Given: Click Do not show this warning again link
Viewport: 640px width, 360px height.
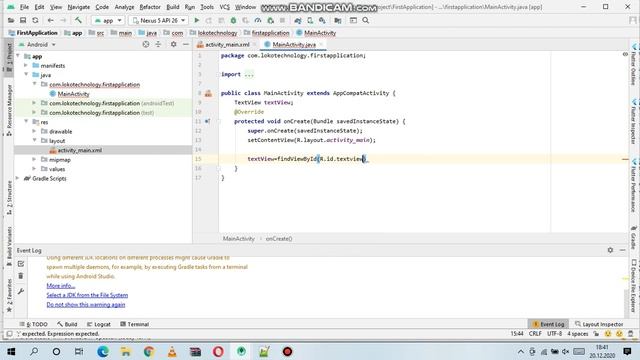Looking at the screenshot, I should pyautogui.click(x=86, y=304).
